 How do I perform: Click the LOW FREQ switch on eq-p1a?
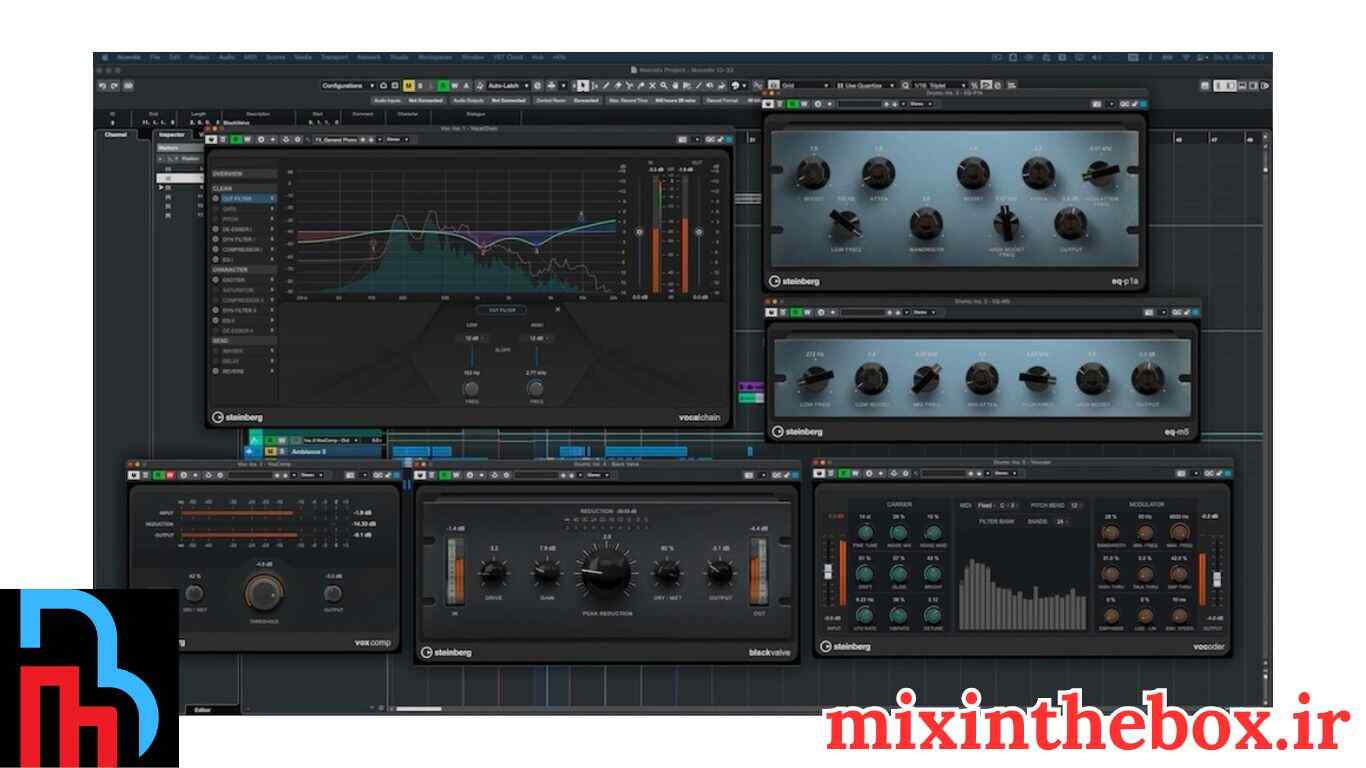click(x=846, y=223)
